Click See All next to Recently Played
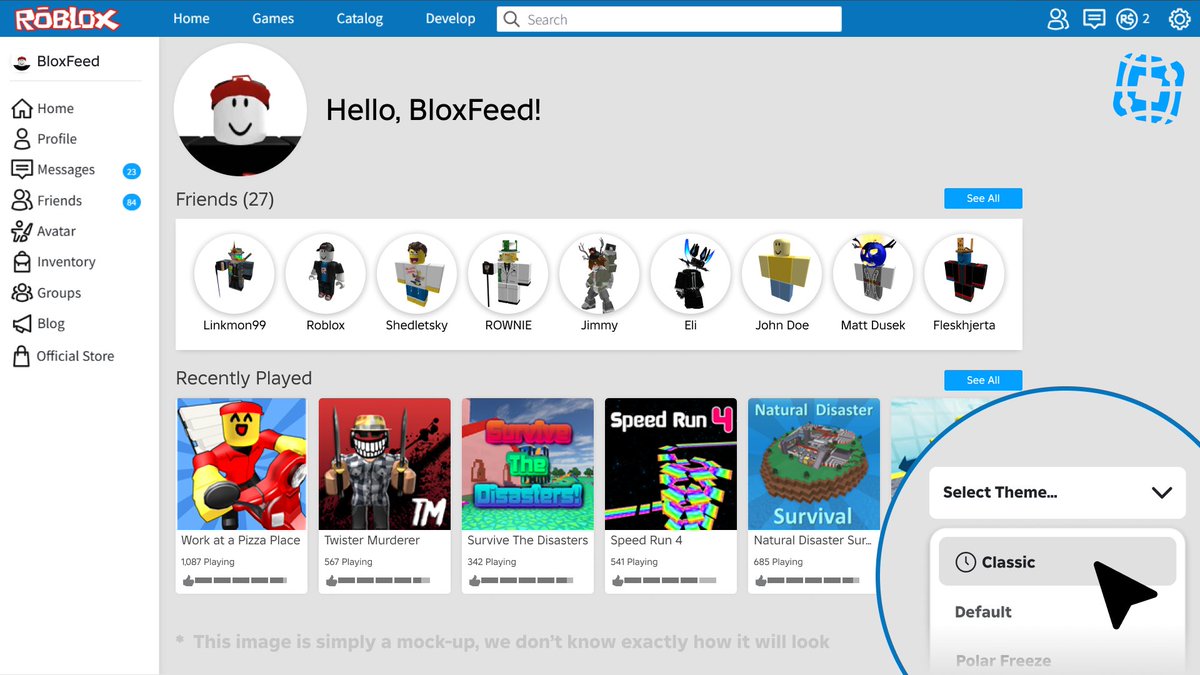Screen dimensions: 1200x675 tap(983, 381)
